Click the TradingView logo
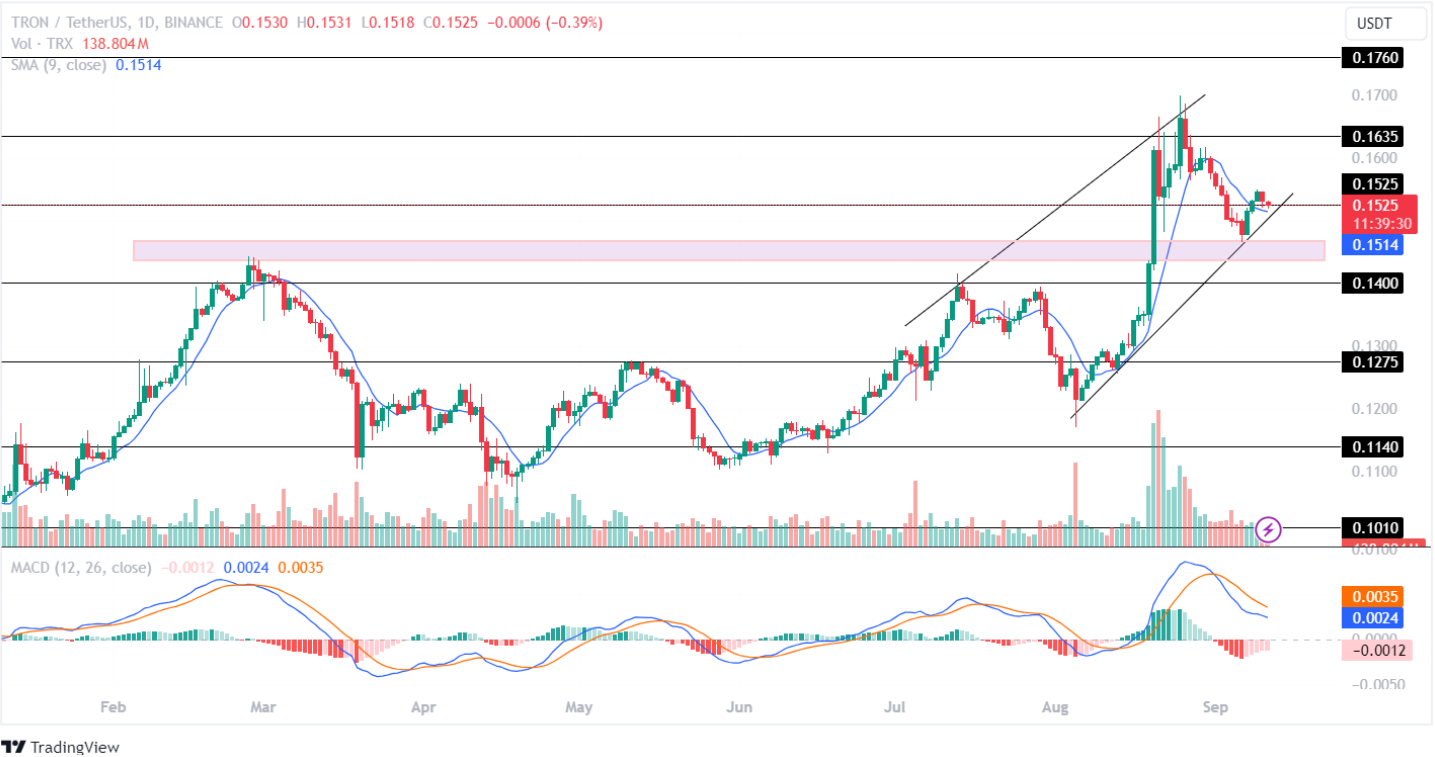Viewport: 1435px width, 757px height. coord(60,746)
